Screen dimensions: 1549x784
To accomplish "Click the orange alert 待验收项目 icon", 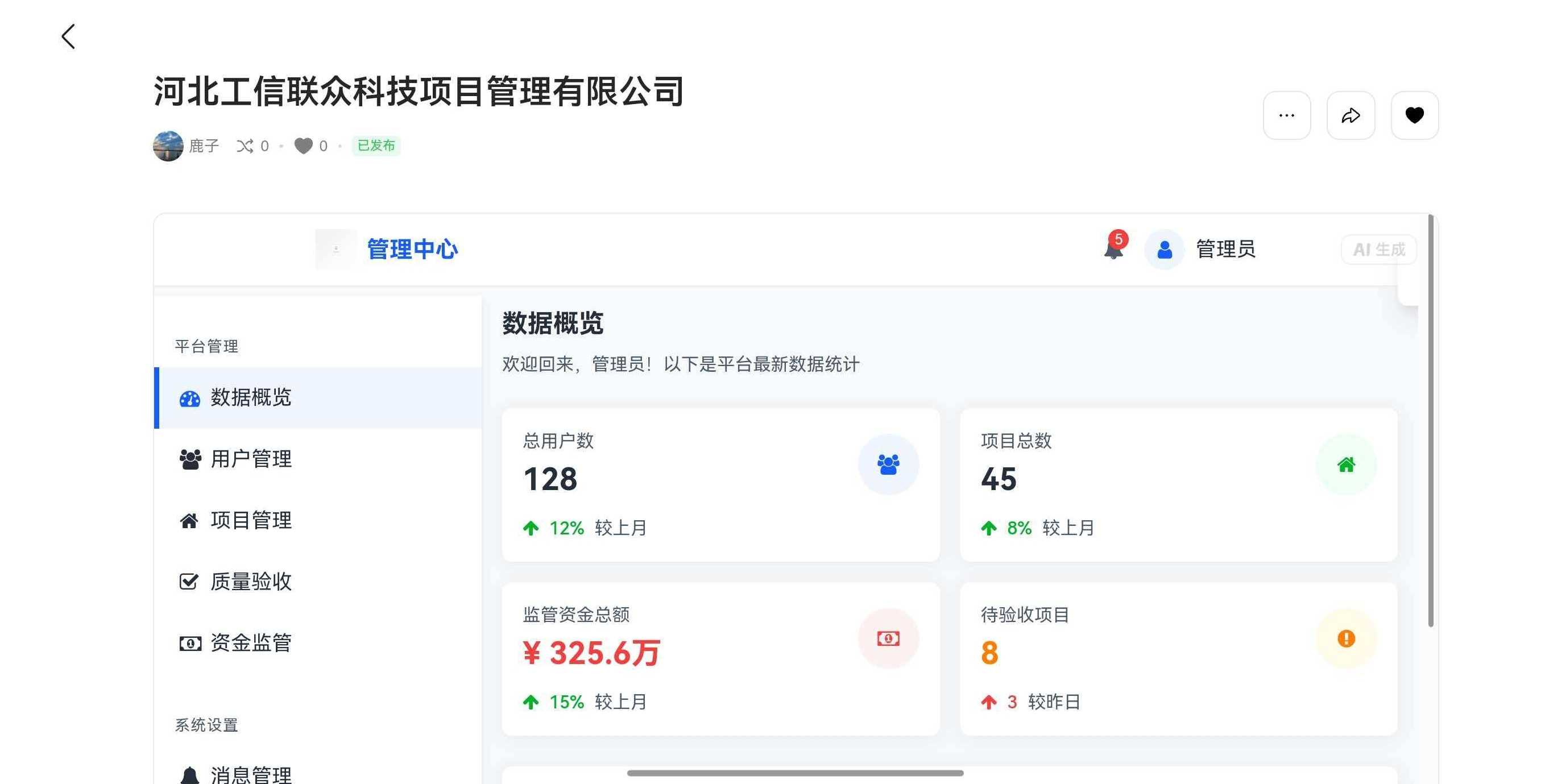I will [x=1346, y=638].
